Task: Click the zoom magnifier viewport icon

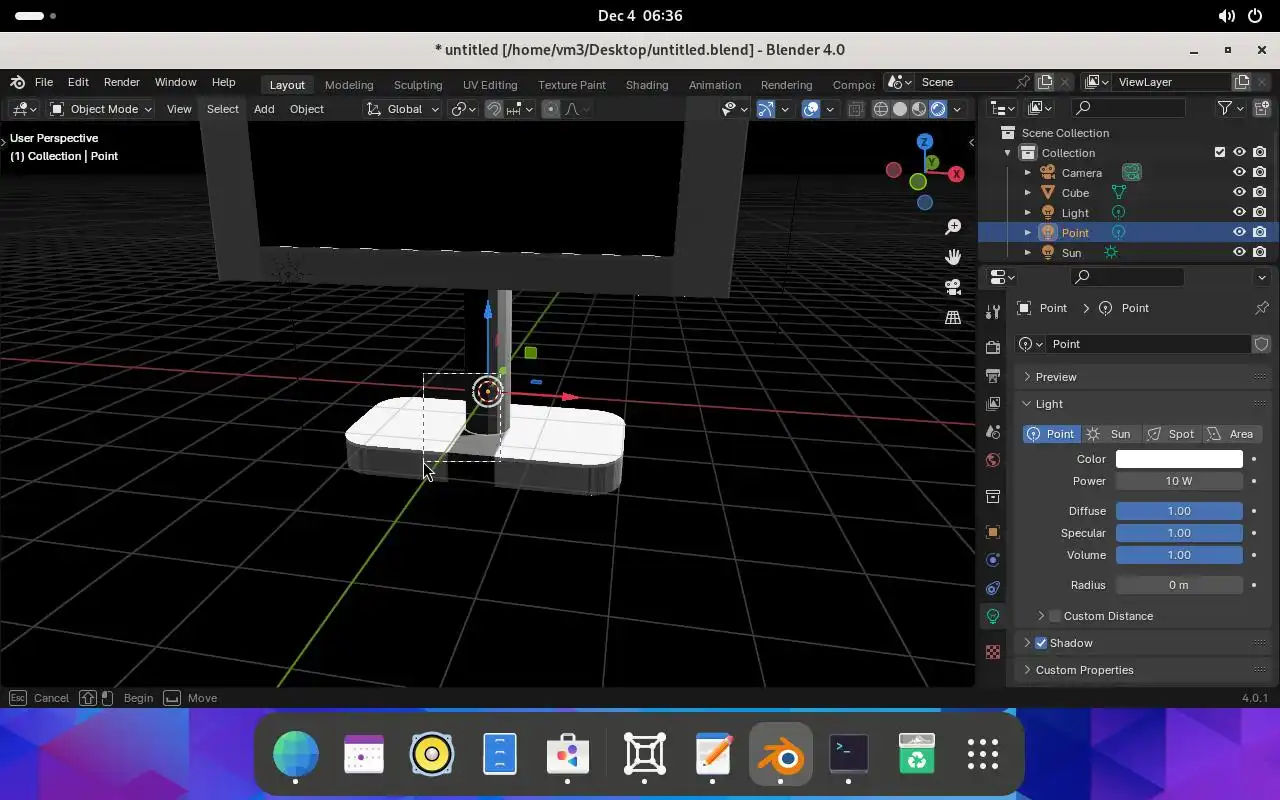Action: coord(953,227)
